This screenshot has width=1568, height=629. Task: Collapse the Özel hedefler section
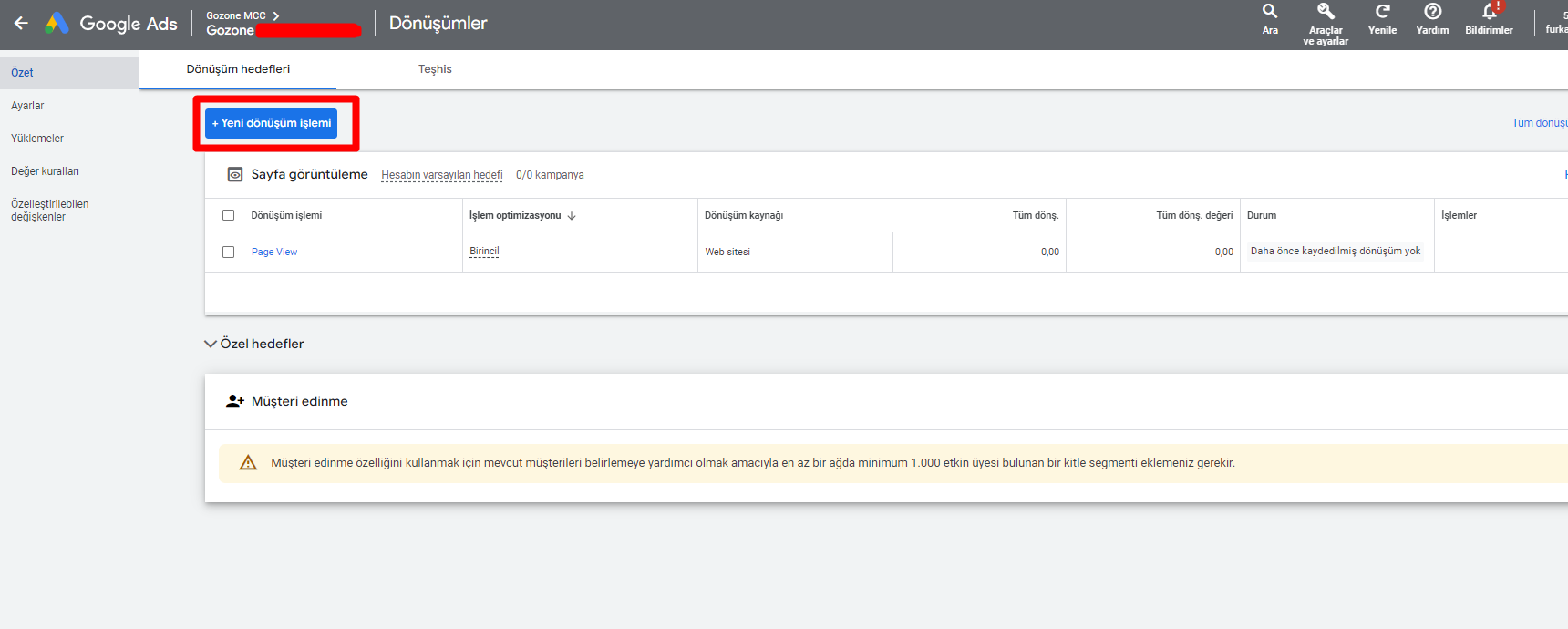(x=211, y=344)
